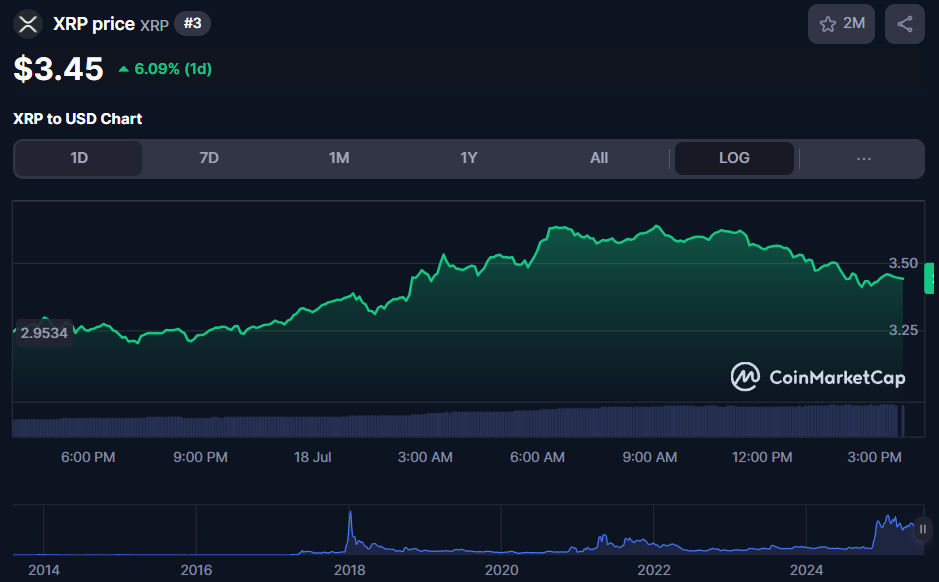
Task: Click the 2024 label on overview timeline
Action: click(806, 569)
